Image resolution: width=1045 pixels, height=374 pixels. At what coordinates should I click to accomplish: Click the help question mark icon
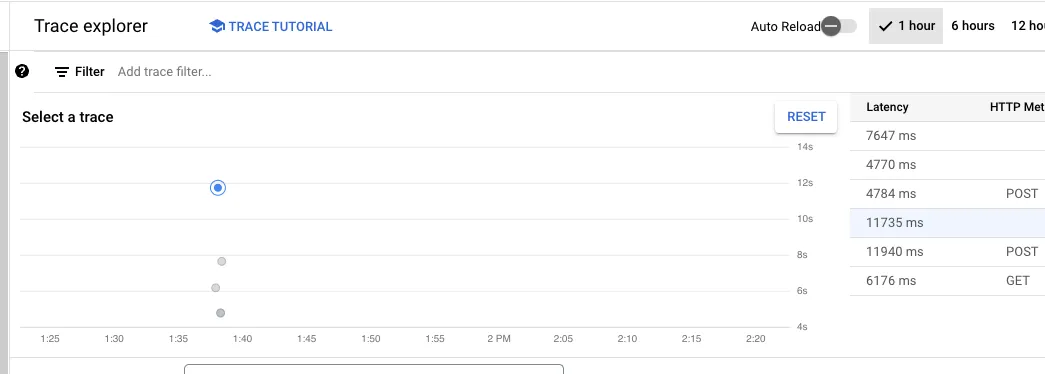22,71
